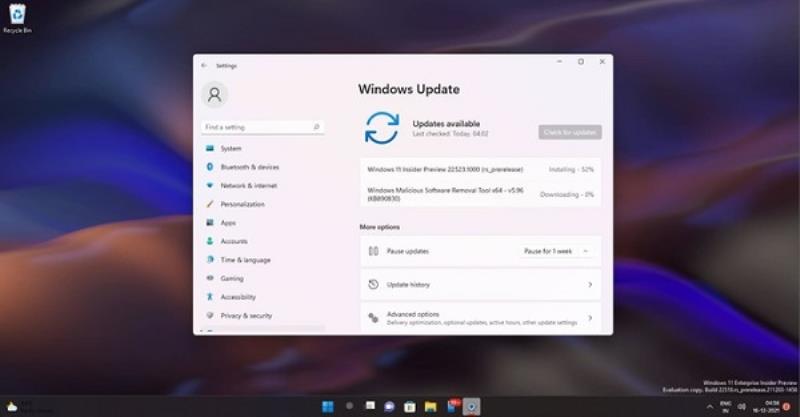Click the Advanced options gears icon

373,318
